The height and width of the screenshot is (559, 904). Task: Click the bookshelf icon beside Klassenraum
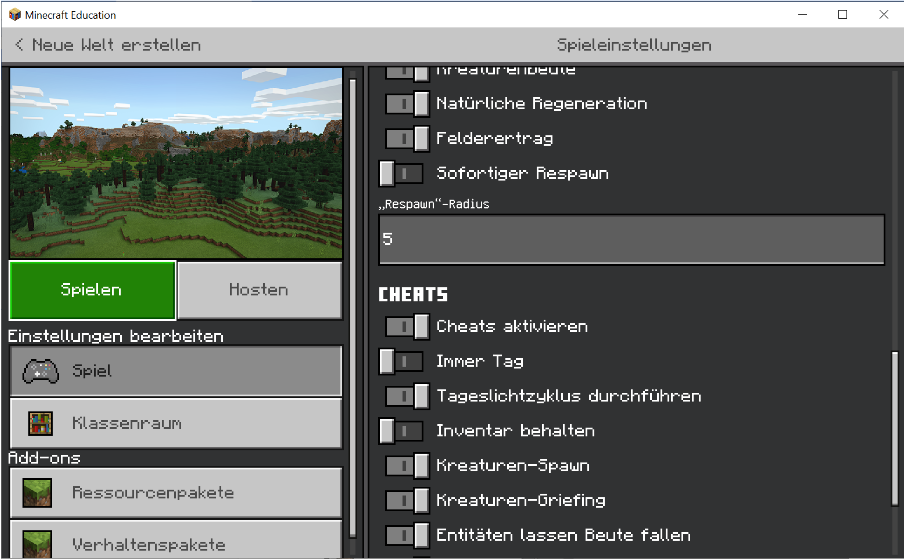click(x=40, y=423)
